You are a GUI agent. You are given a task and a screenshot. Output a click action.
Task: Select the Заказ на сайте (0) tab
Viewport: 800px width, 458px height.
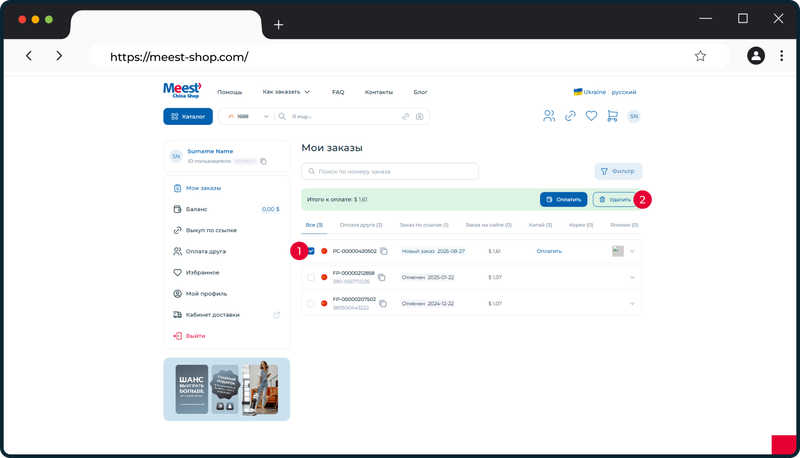[x=488, y=225]
